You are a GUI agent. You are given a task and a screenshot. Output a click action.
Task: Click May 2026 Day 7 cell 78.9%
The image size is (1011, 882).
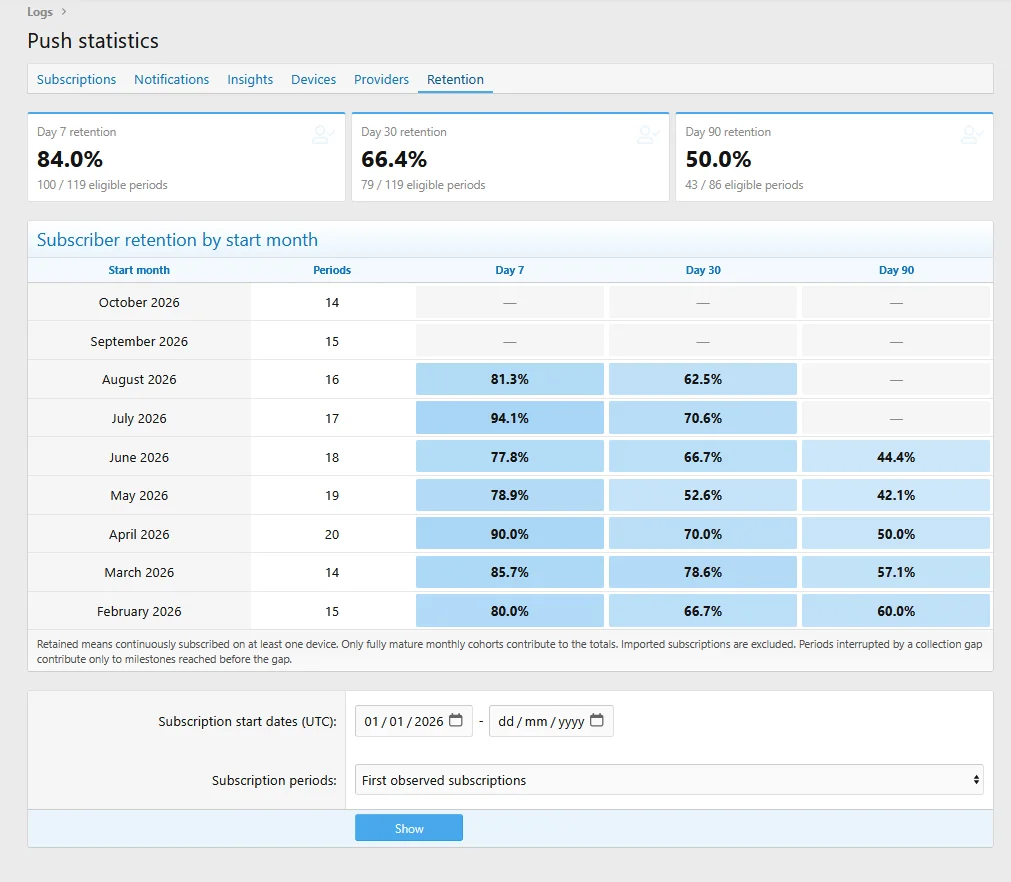coord(509,495)
